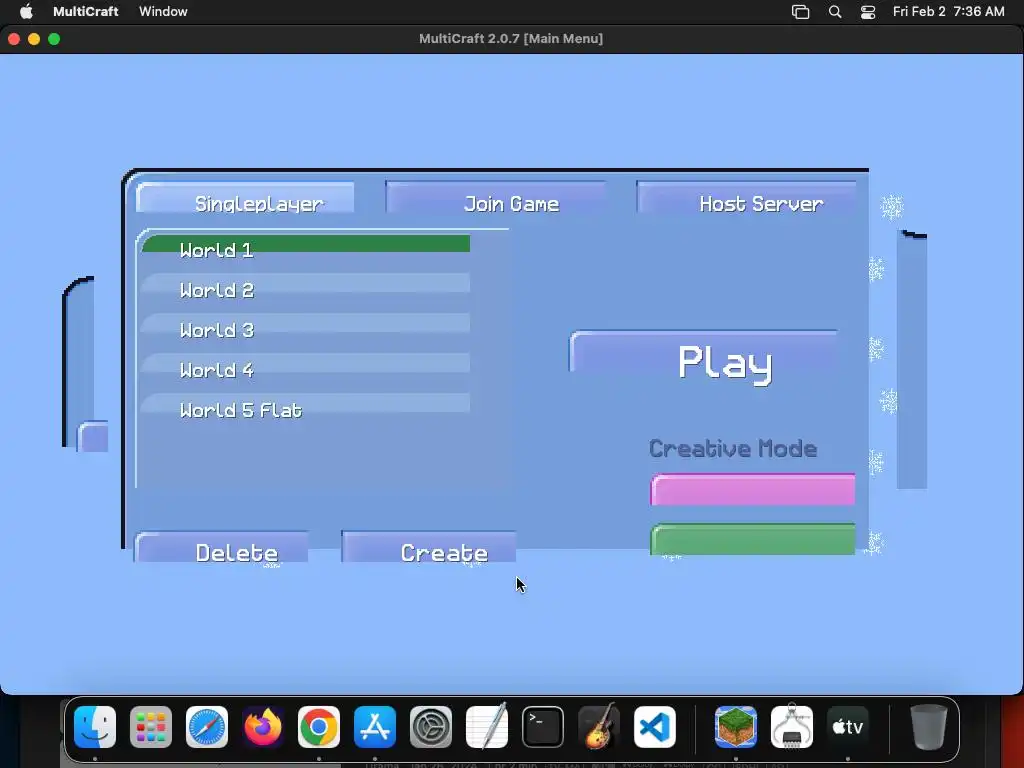1024x768 pixels.
Task: Open Visual Studio Code from the dock
Action: (x=655, y=727)
